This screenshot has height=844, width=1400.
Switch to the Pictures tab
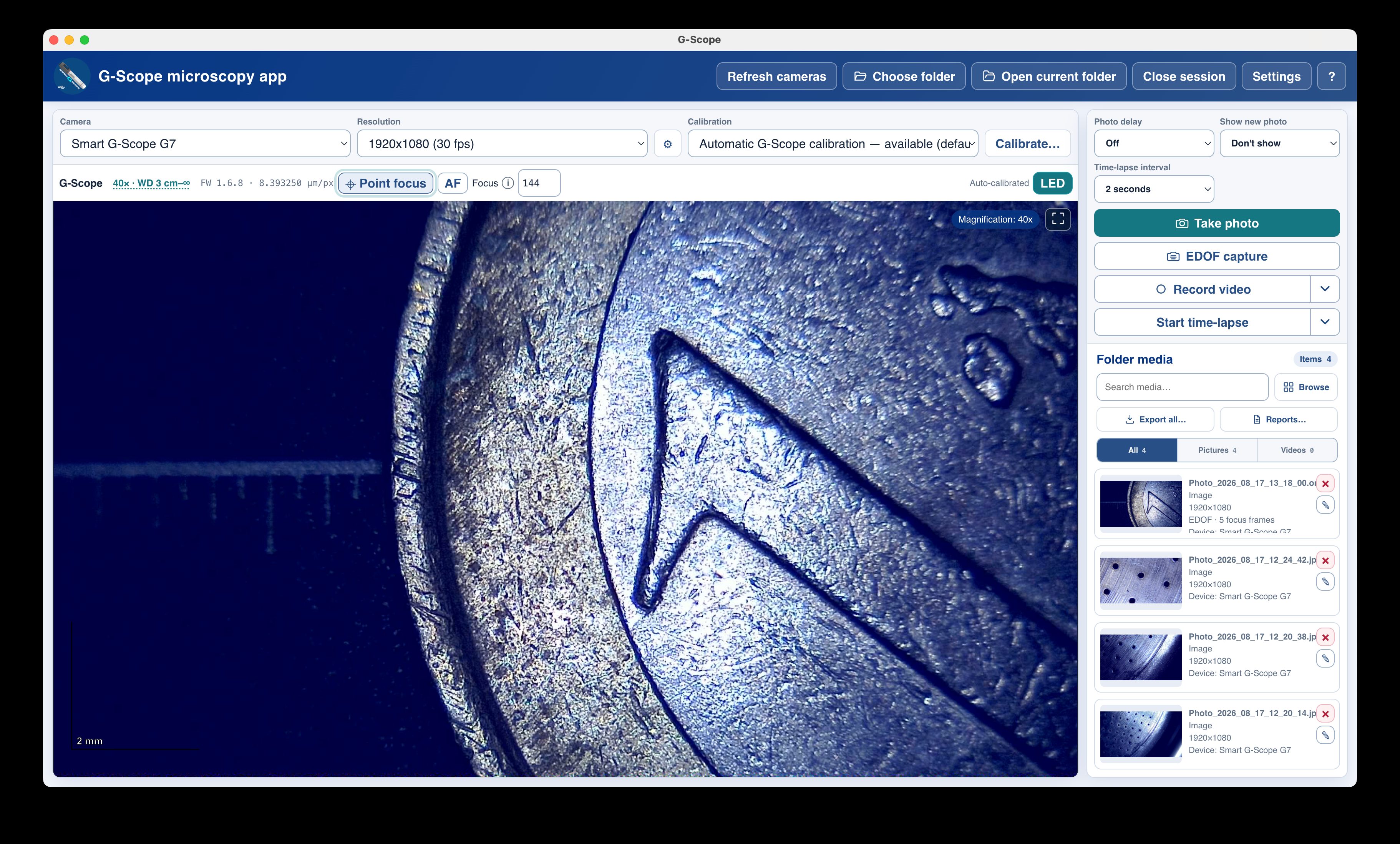(x=1217, y=450)
